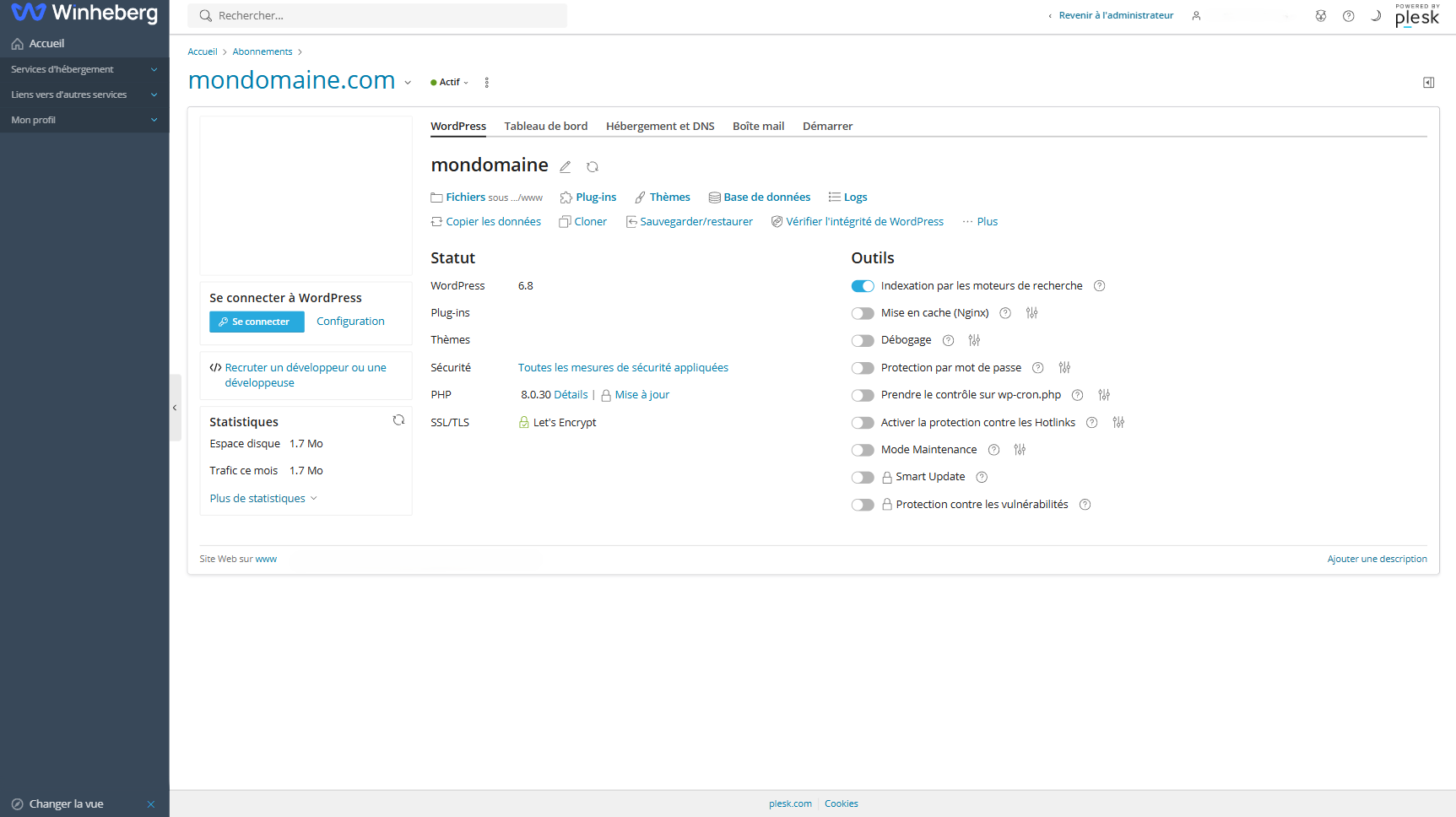
Task: Expand Mon profil sidebar section
Action: tap(84, 120)
